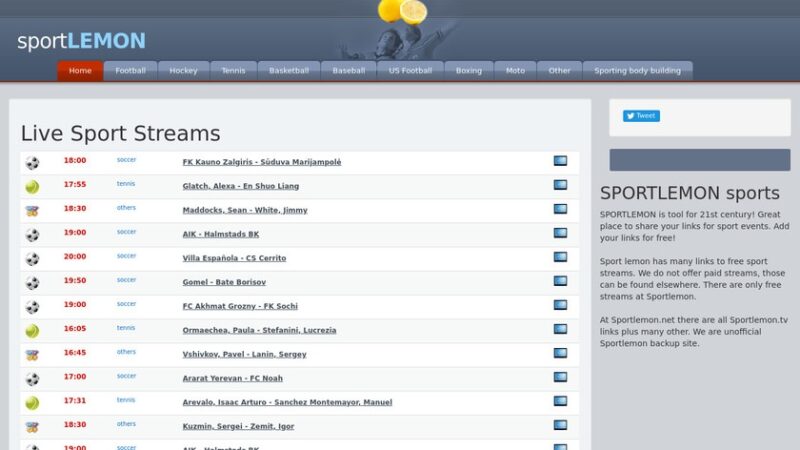Click the soccer ball icon for Gomel - Bate Borisov row

[32, 283]
